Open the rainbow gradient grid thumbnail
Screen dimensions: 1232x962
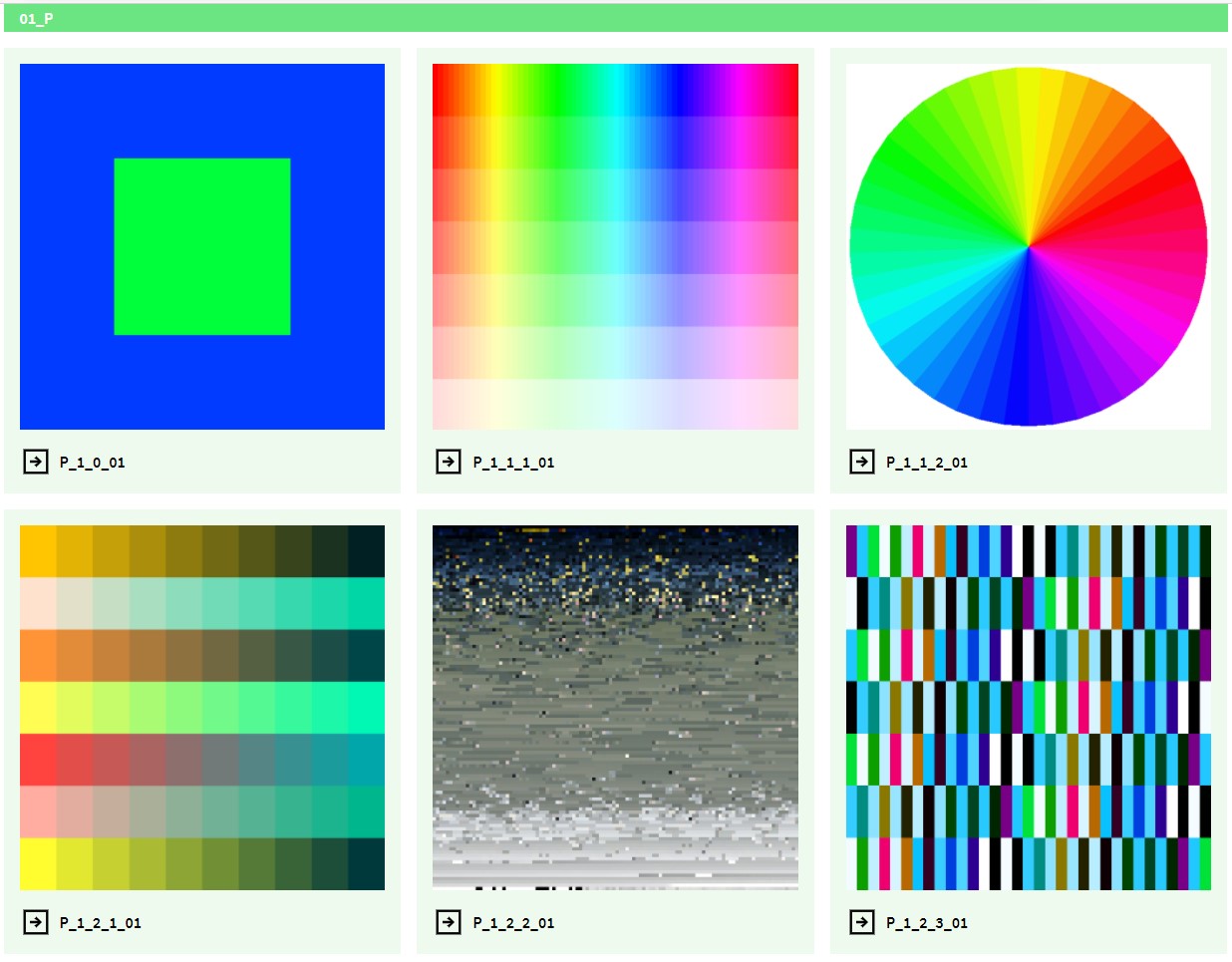click(615, 244)
